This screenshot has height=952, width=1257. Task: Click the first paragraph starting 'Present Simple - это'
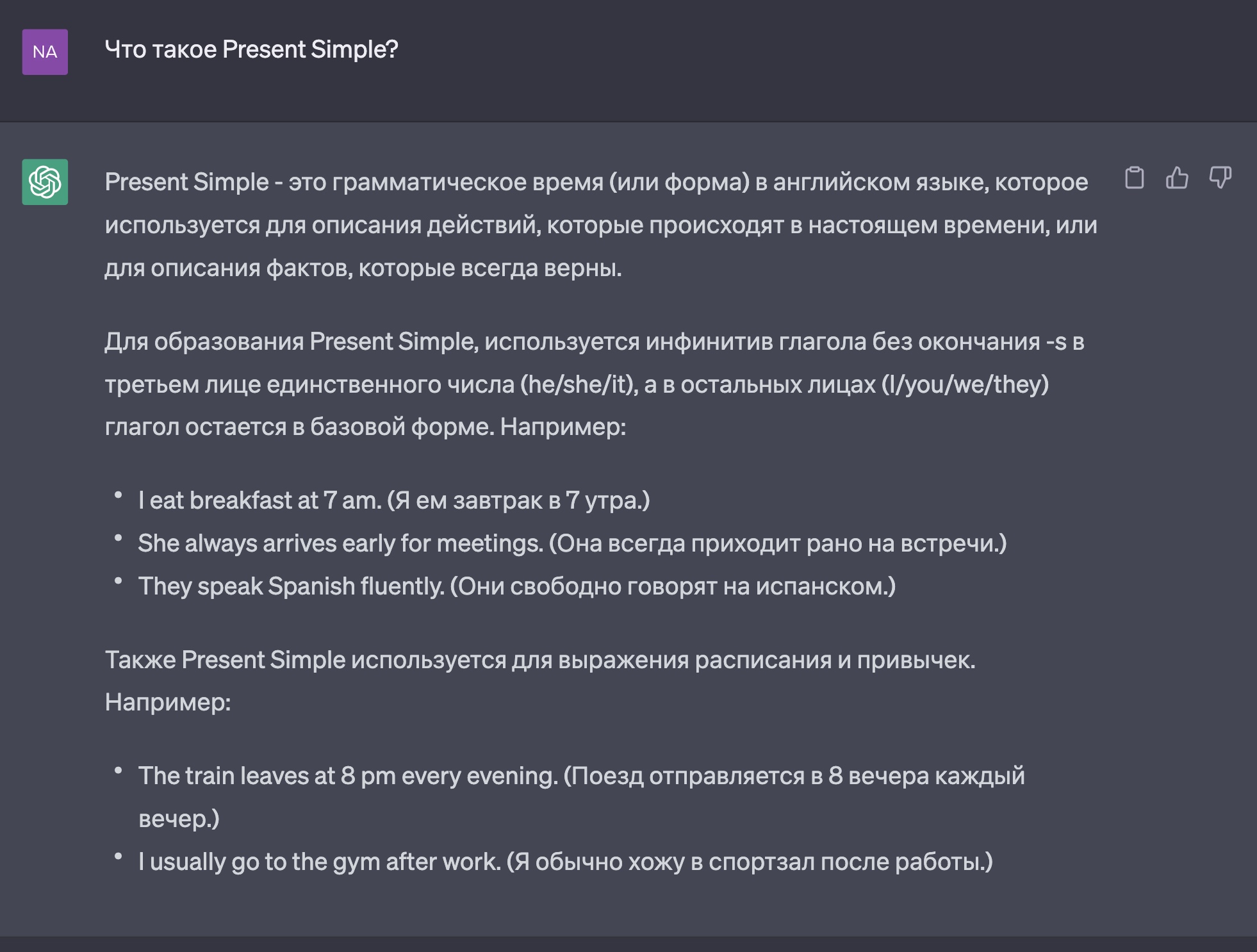[601, 225]
